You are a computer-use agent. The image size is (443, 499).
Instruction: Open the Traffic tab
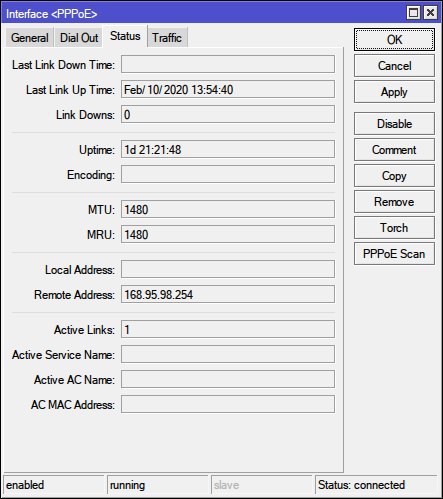click(x=167, y=37)
